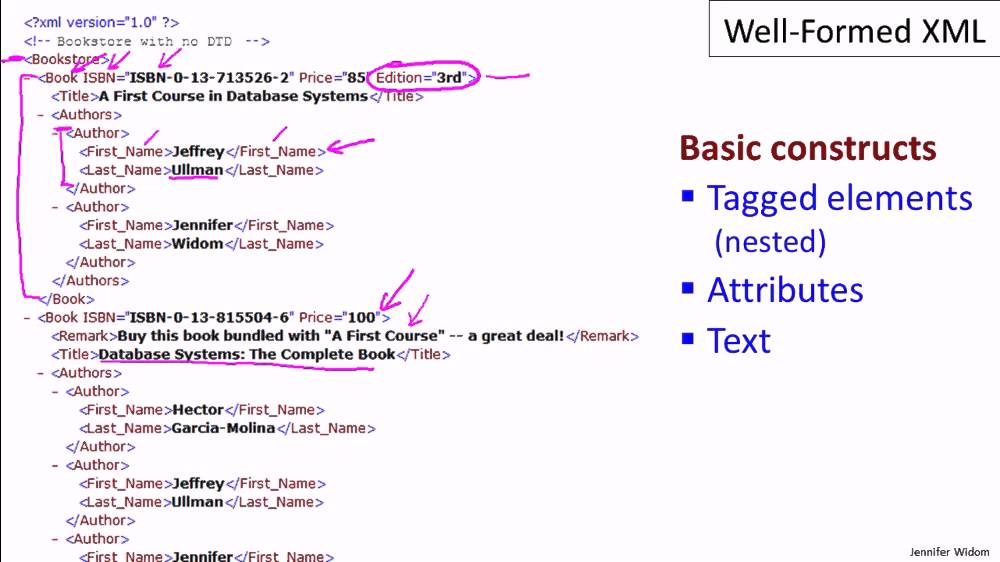This screenshot has height=562, width=1000.
Task: Click the first name Hector
Action: click(x=198, y=410)
